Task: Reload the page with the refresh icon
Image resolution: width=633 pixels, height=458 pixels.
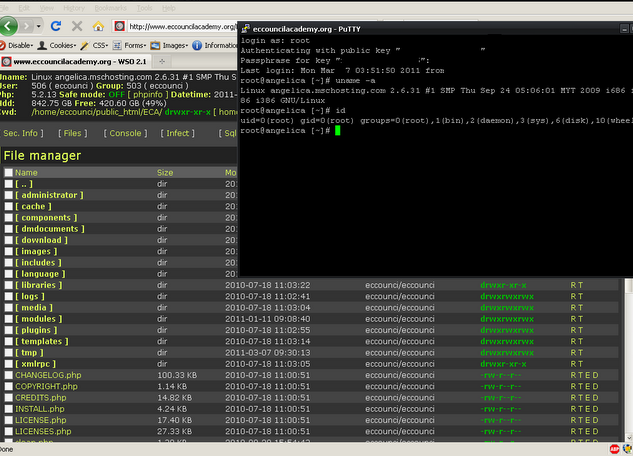Action: (56, 27)
